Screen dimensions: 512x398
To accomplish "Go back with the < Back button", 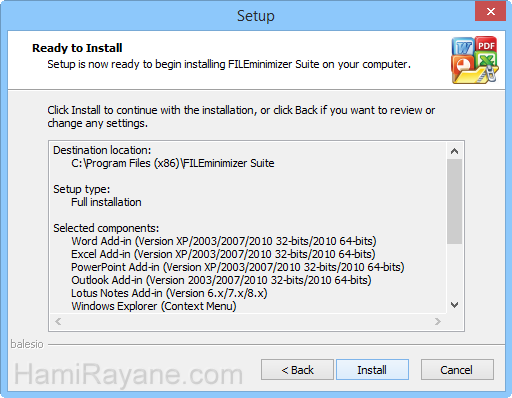I will tap(297, 370).
